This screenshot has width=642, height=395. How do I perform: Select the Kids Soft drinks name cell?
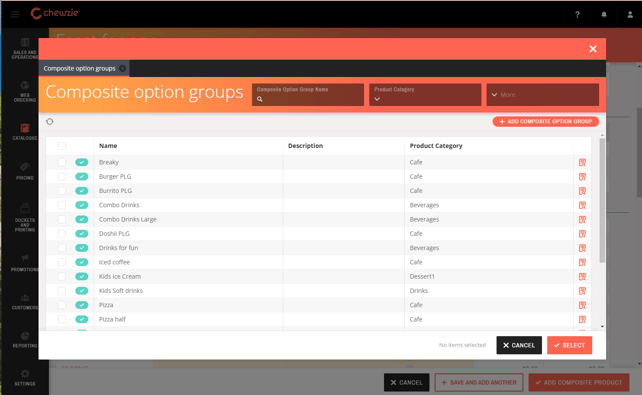121,291
